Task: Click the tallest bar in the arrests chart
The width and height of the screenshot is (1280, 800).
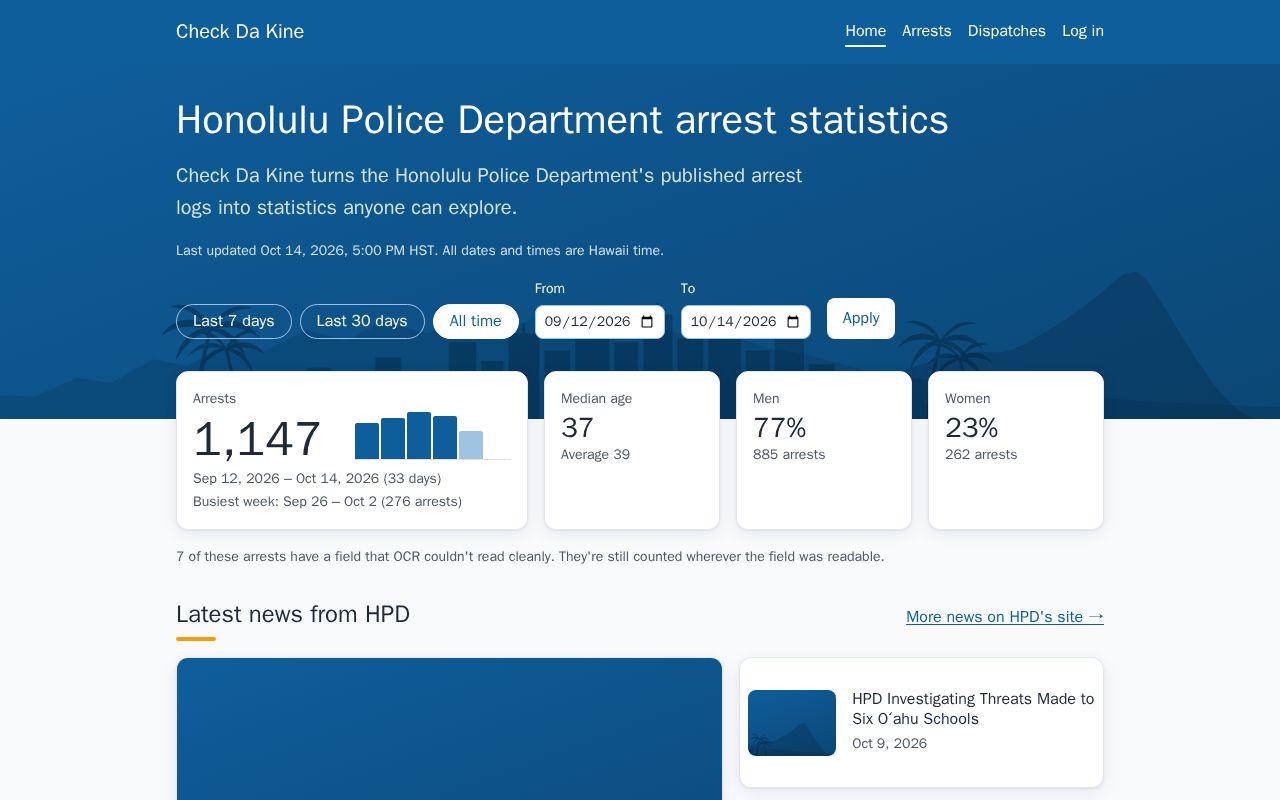Action: pos(419,435)
